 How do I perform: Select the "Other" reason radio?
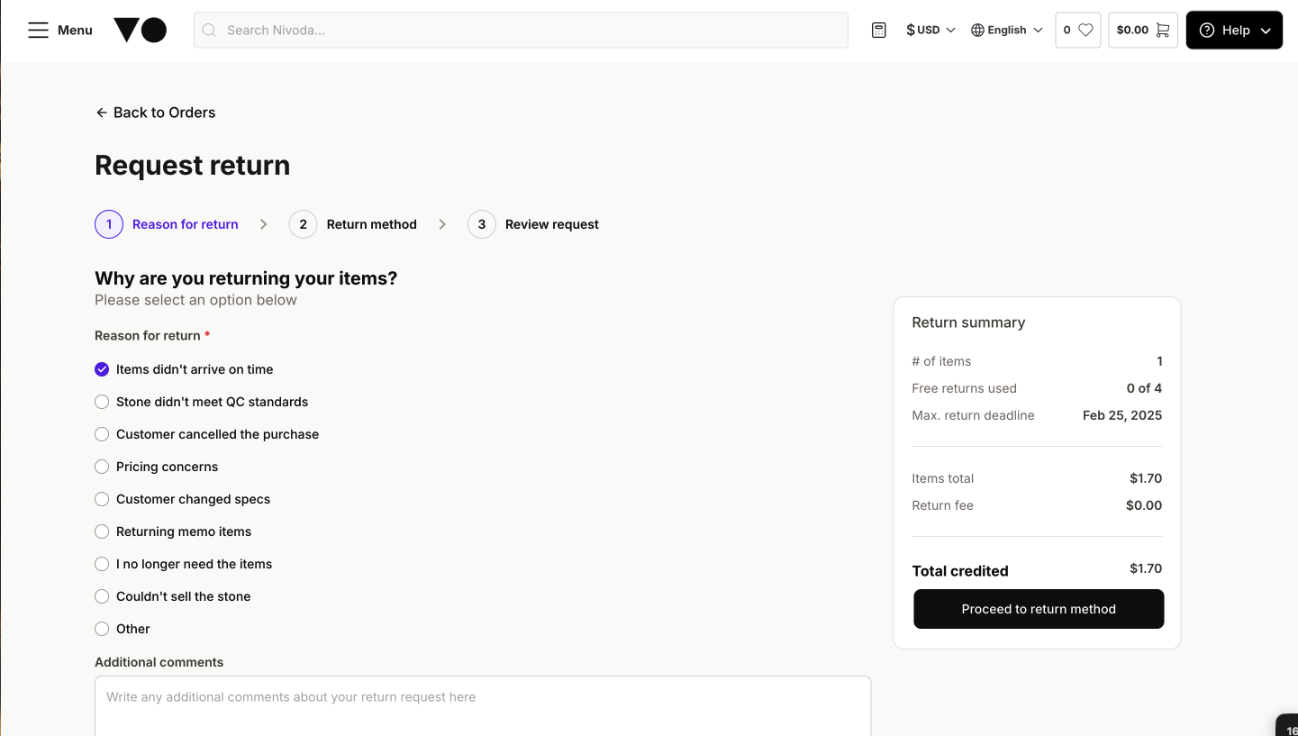102,629
